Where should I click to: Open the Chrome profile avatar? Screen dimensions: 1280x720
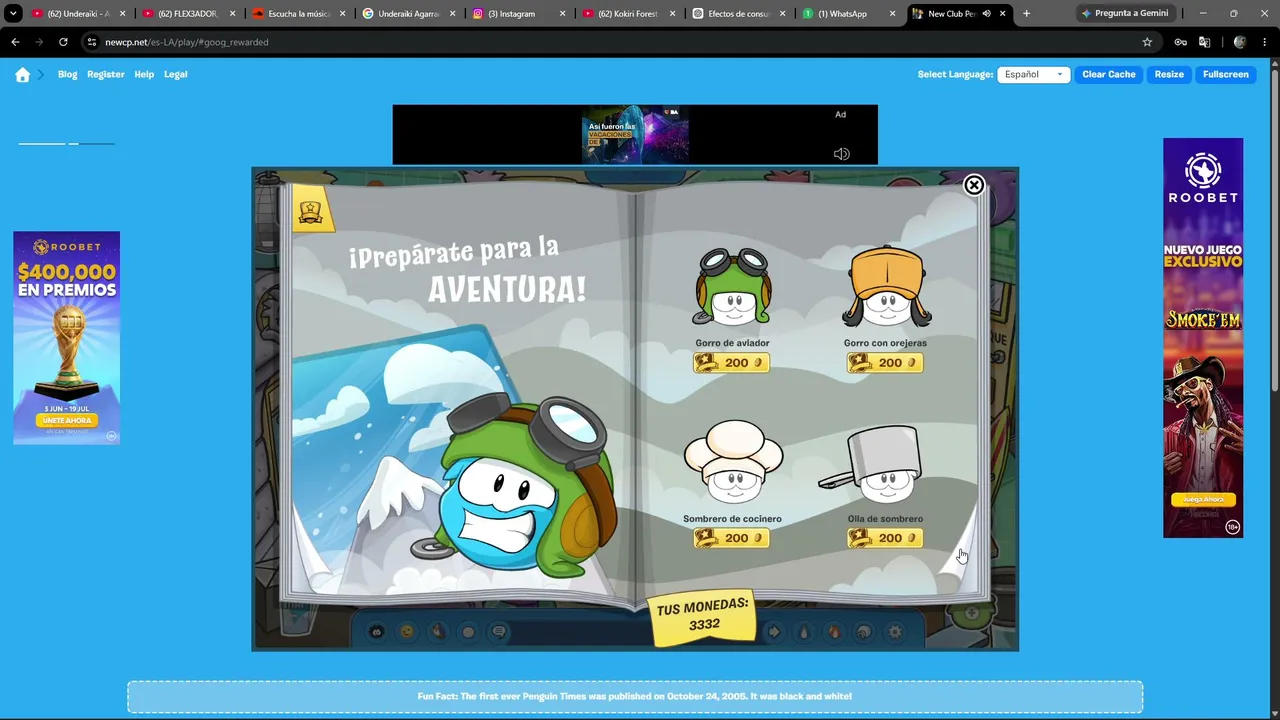1240,42
